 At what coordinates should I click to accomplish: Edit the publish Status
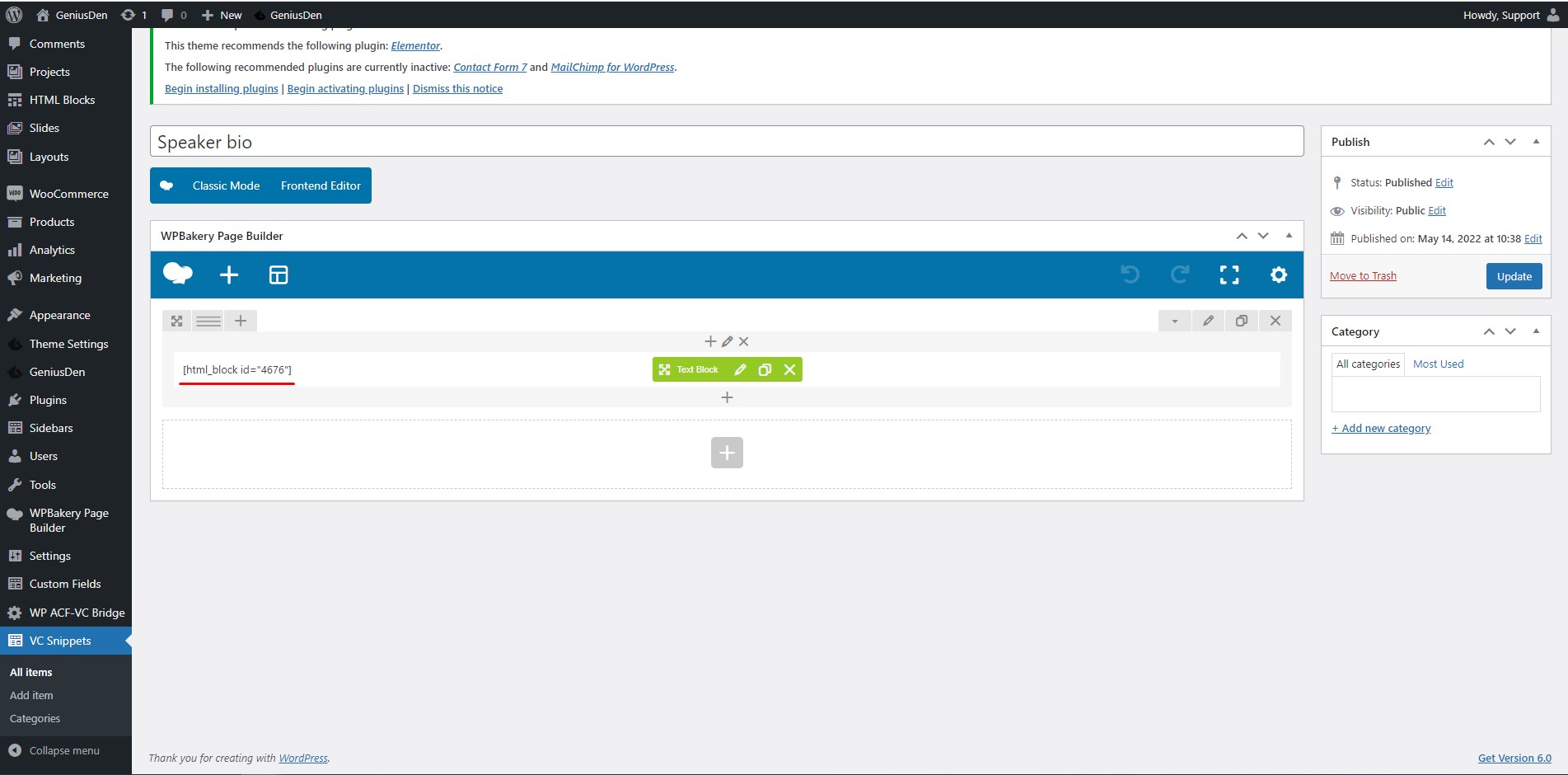[x=1444, y=183]
